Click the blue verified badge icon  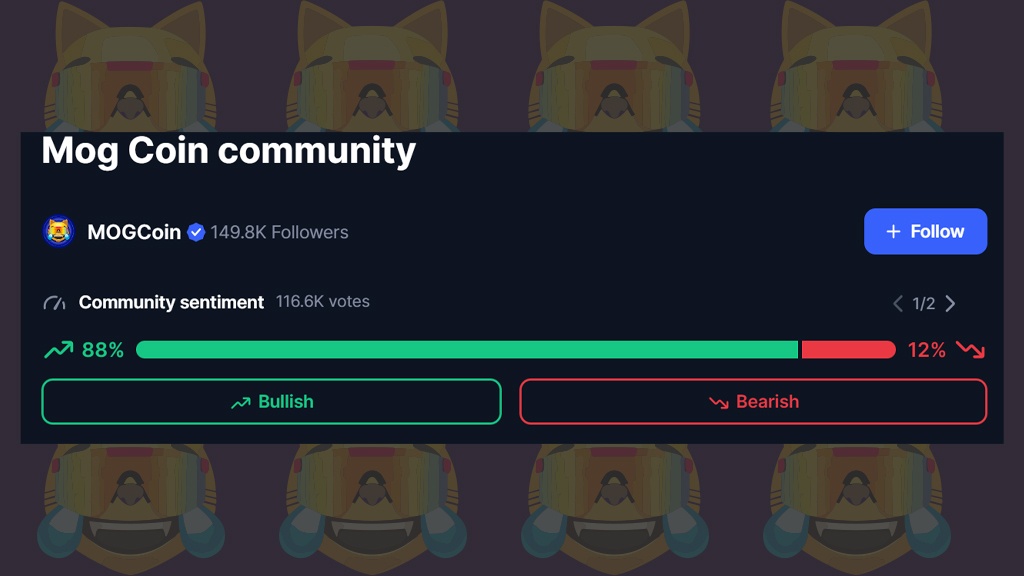196,232
